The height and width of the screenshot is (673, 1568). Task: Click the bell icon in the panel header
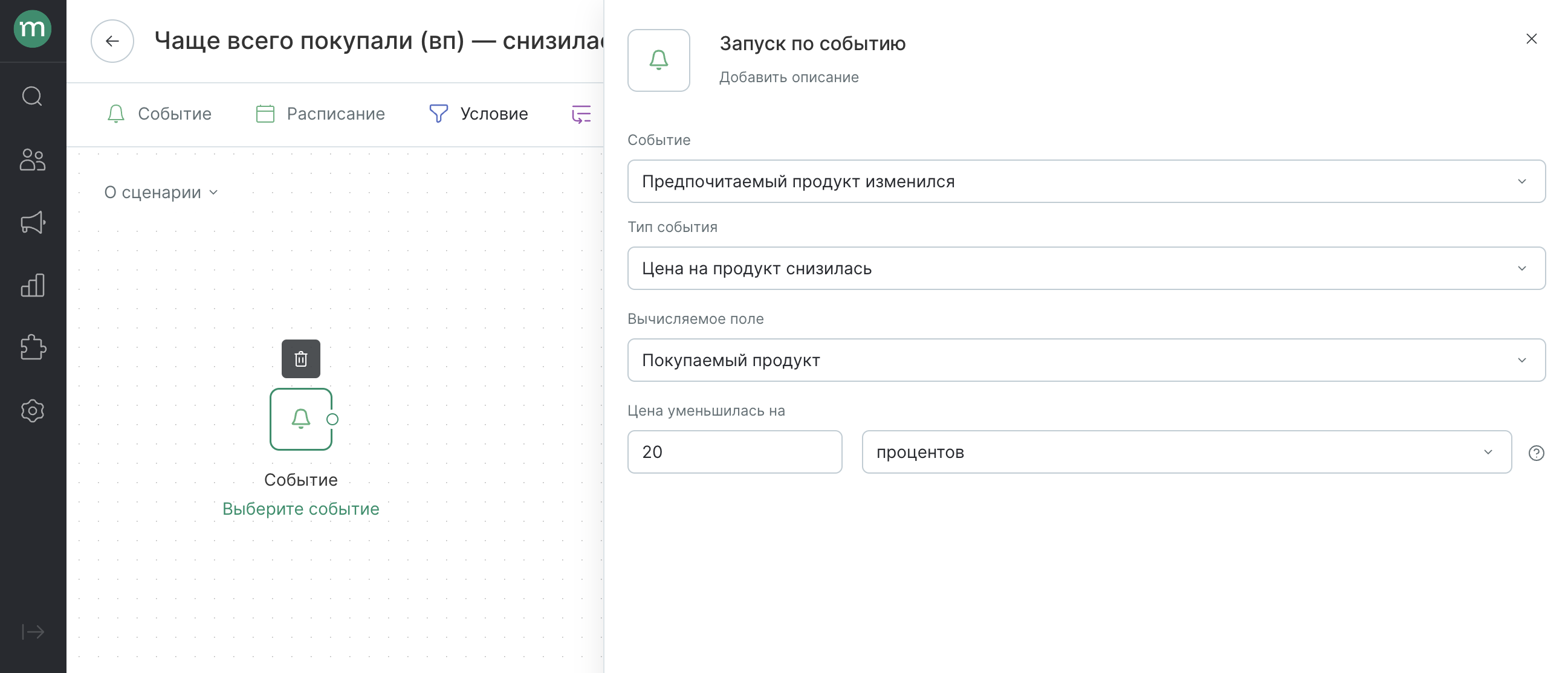pos(659,60)
